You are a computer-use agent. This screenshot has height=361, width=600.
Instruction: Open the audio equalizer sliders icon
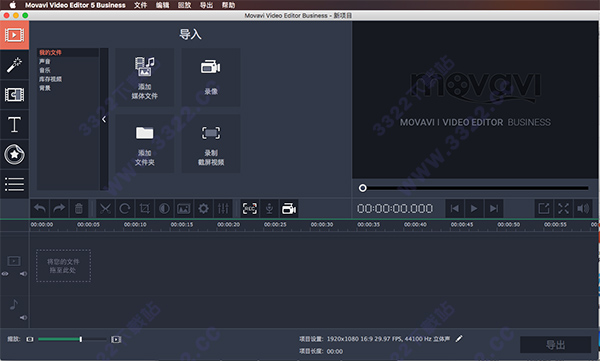pos(223,209)
